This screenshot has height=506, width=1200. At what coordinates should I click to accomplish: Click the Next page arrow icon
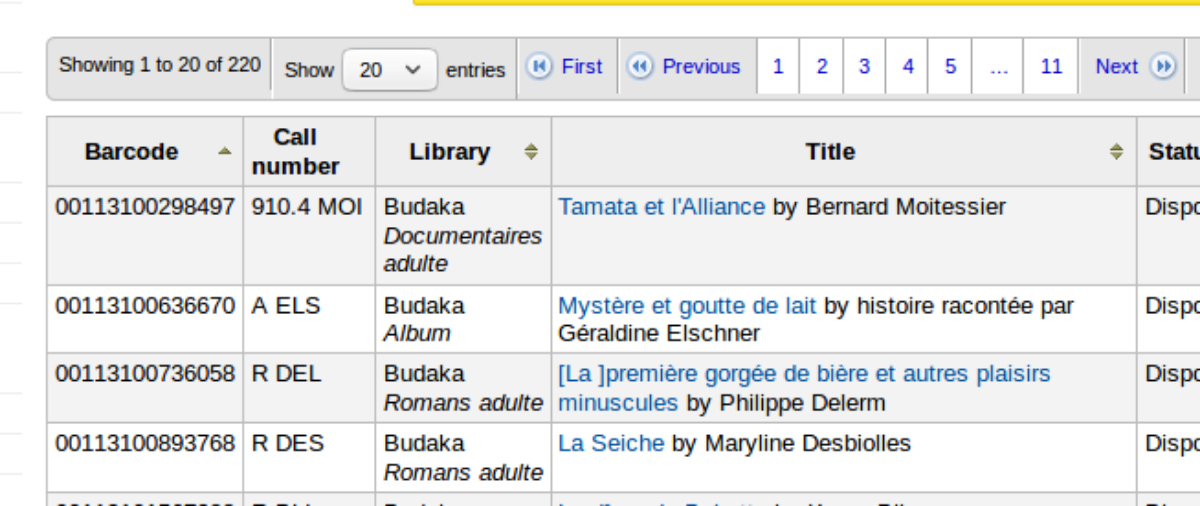[1163, 67]
